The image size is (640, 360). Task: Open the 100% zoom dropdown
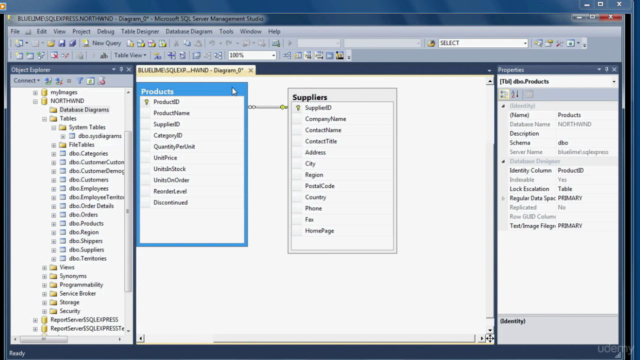pyautogui.click(x=273, y=56)
